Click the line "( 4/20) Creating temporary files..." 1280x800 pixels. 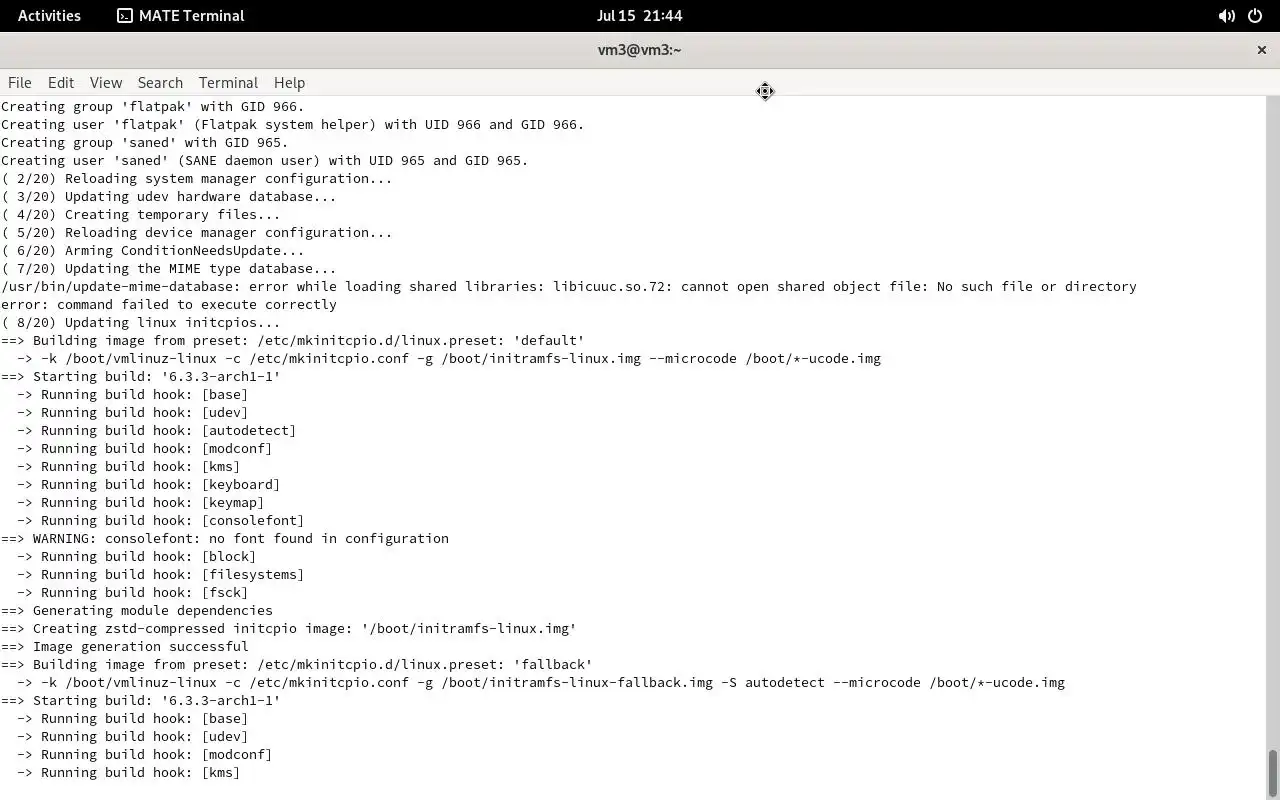coord(141,214)
